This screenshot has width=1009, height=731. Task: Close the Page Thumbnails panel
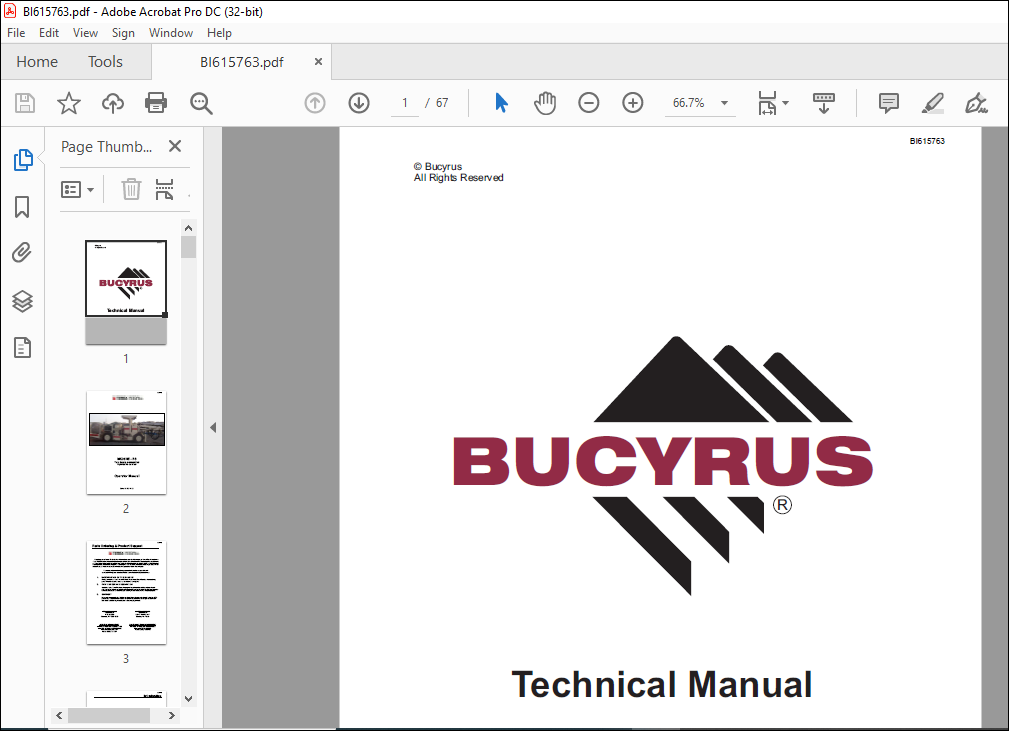coord(174,146)
